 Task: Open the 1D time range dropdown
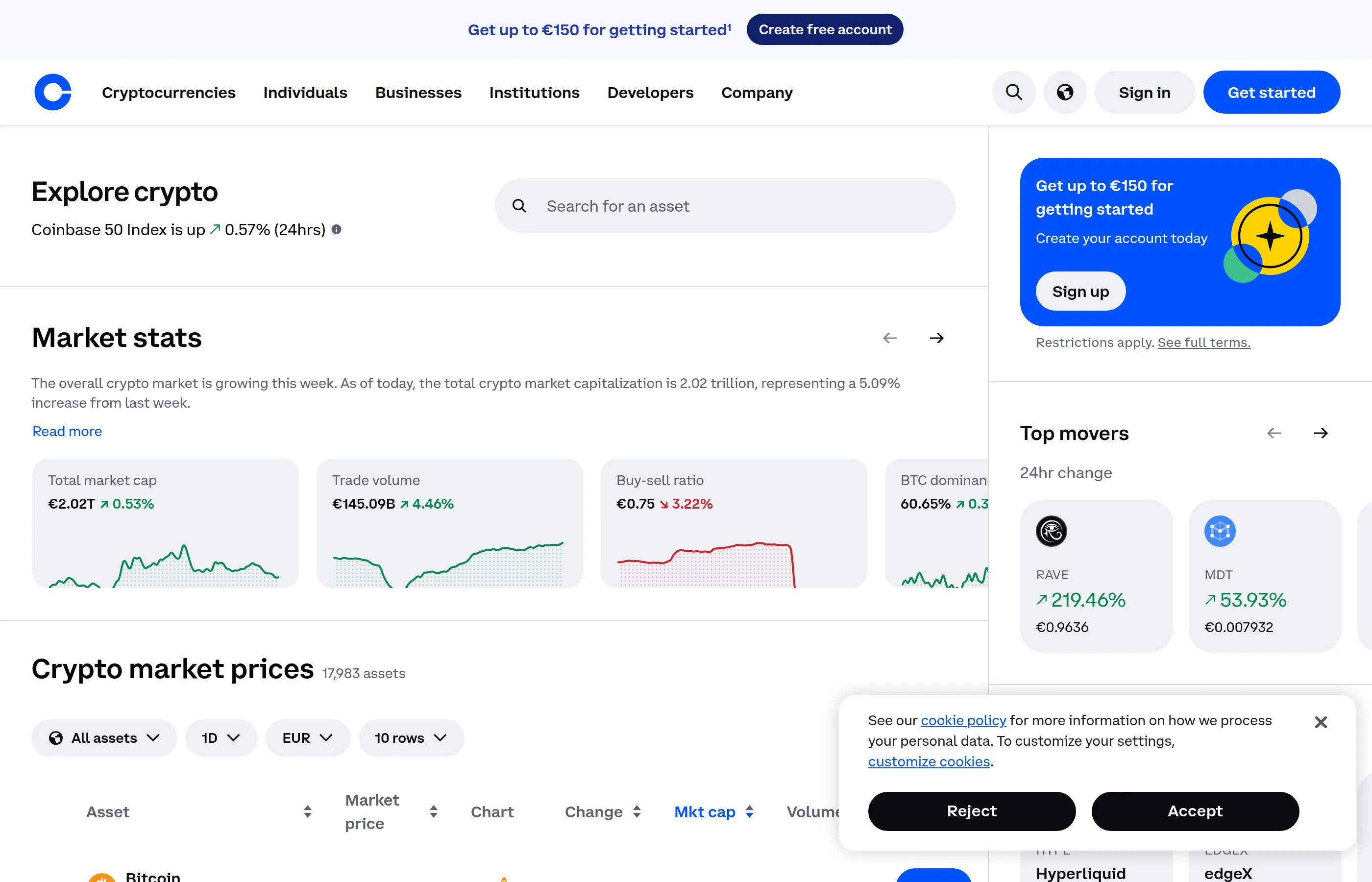click(x=221, y=737)
